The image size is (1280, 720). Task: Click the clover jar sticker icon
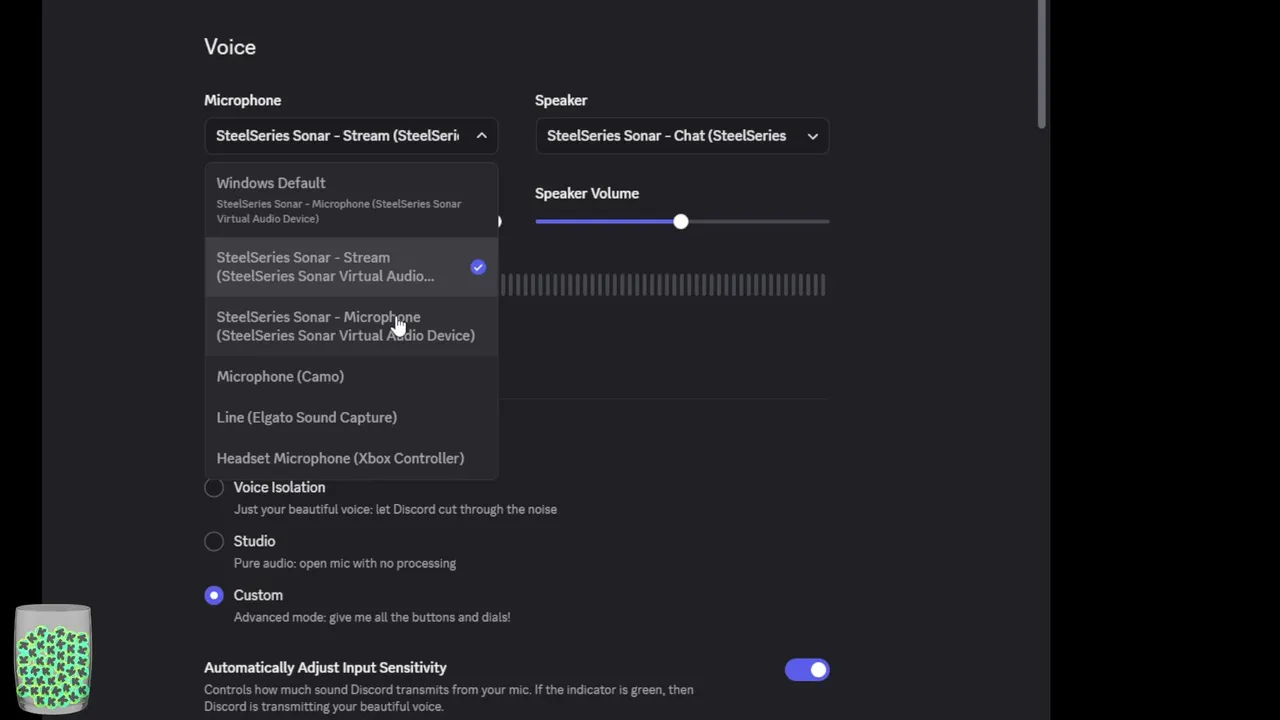click(53, 658)
